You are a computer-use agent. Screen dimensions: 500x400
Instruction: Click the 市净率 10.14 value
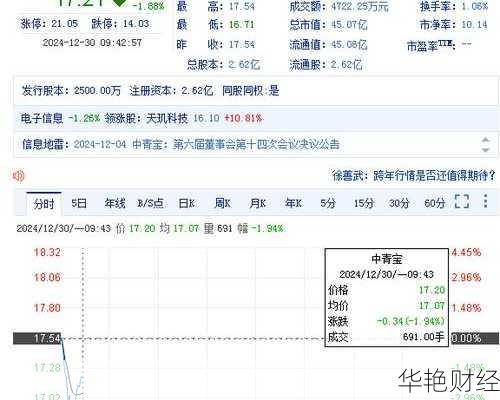click(474, 24)
